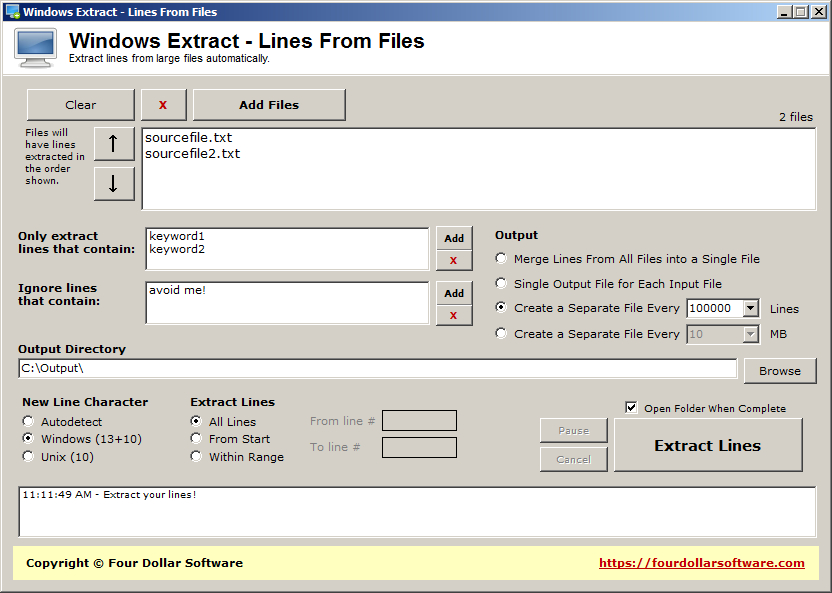Image resolution: width=832 pixels, height=593 pixels.
Task: Click the monitor logo icon in header
Action: (35, 47)
